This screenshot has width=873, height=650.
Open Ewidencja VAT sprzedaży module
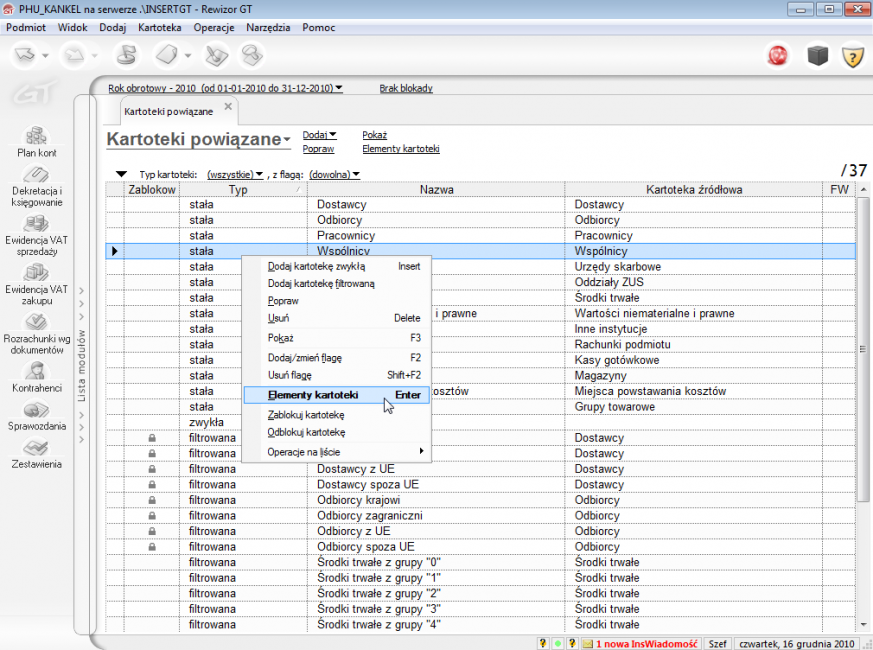tap(37, 223)
